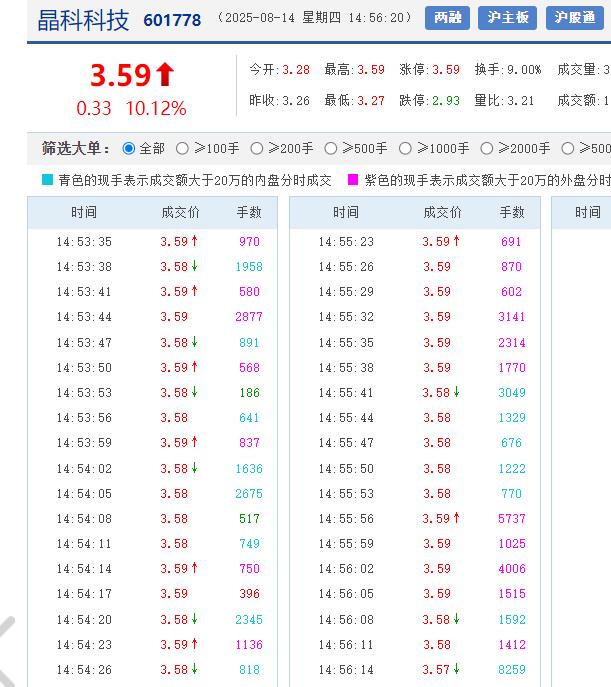Click time cell 14:55:47
The width and height of the screenshot is (611, 687).
coord(346,443)
